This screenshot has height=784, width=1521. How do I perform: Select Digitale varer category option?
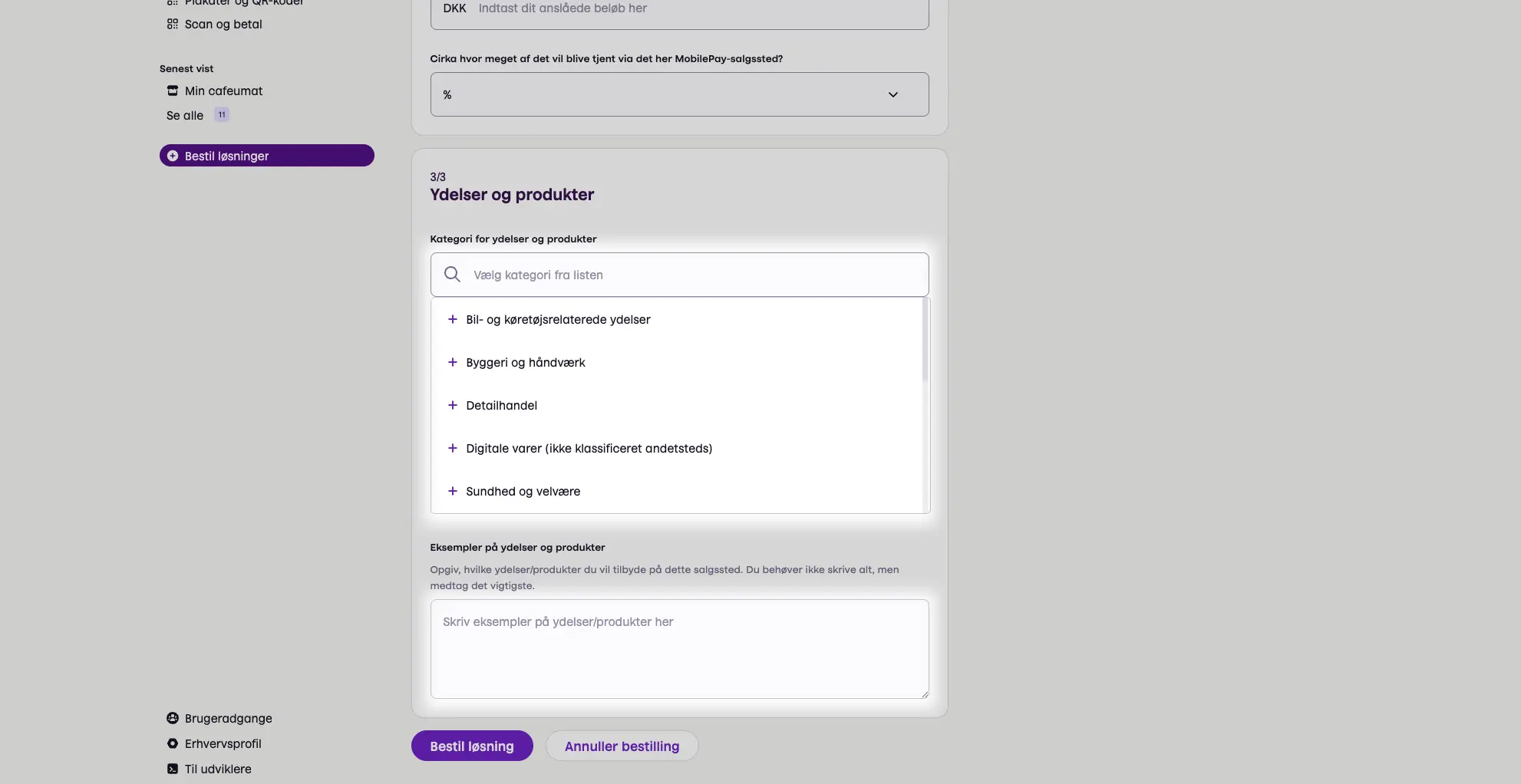(589, 448)
